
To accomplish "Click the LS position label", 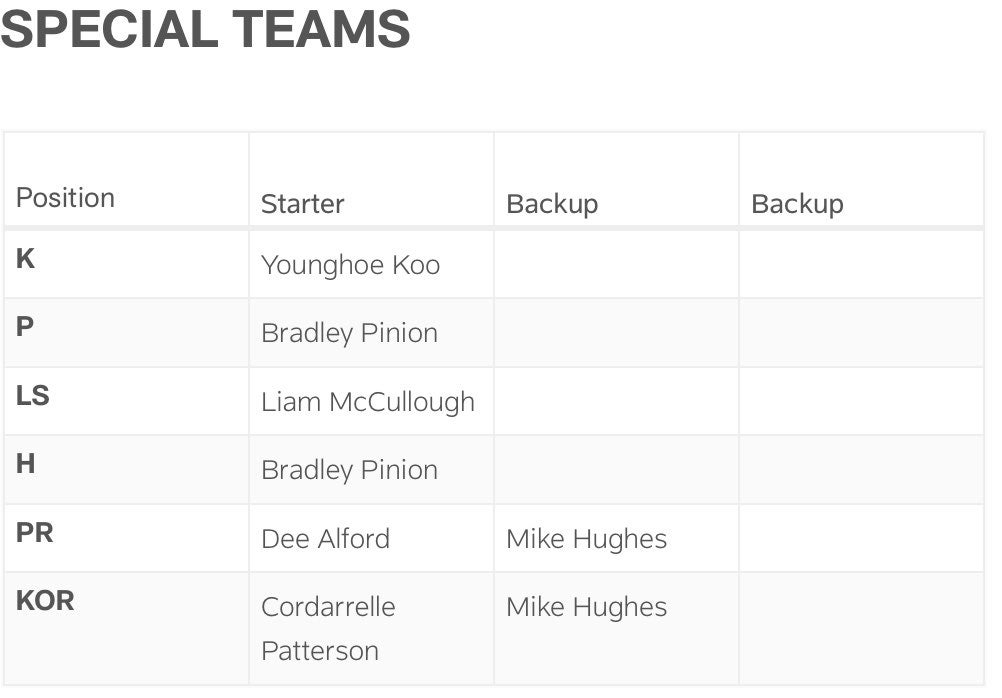I will [33, 396].
